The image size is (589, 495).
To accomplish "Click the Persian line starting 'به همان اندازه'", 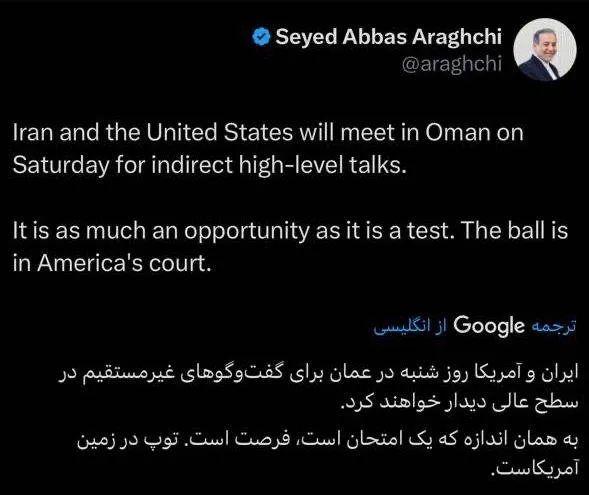I will 328,440.
